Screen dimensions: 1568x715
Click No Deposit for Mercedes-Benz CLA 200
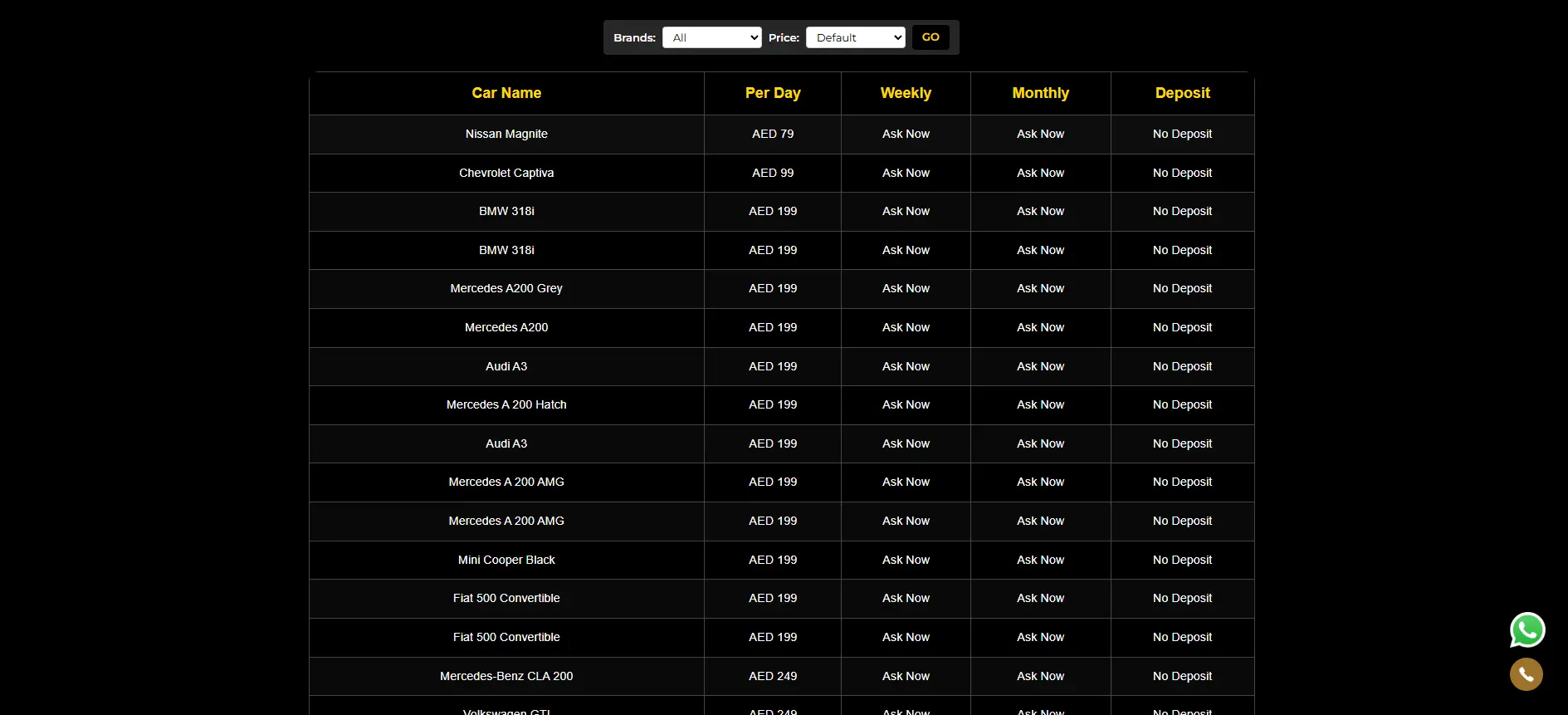click(1182, 676)
